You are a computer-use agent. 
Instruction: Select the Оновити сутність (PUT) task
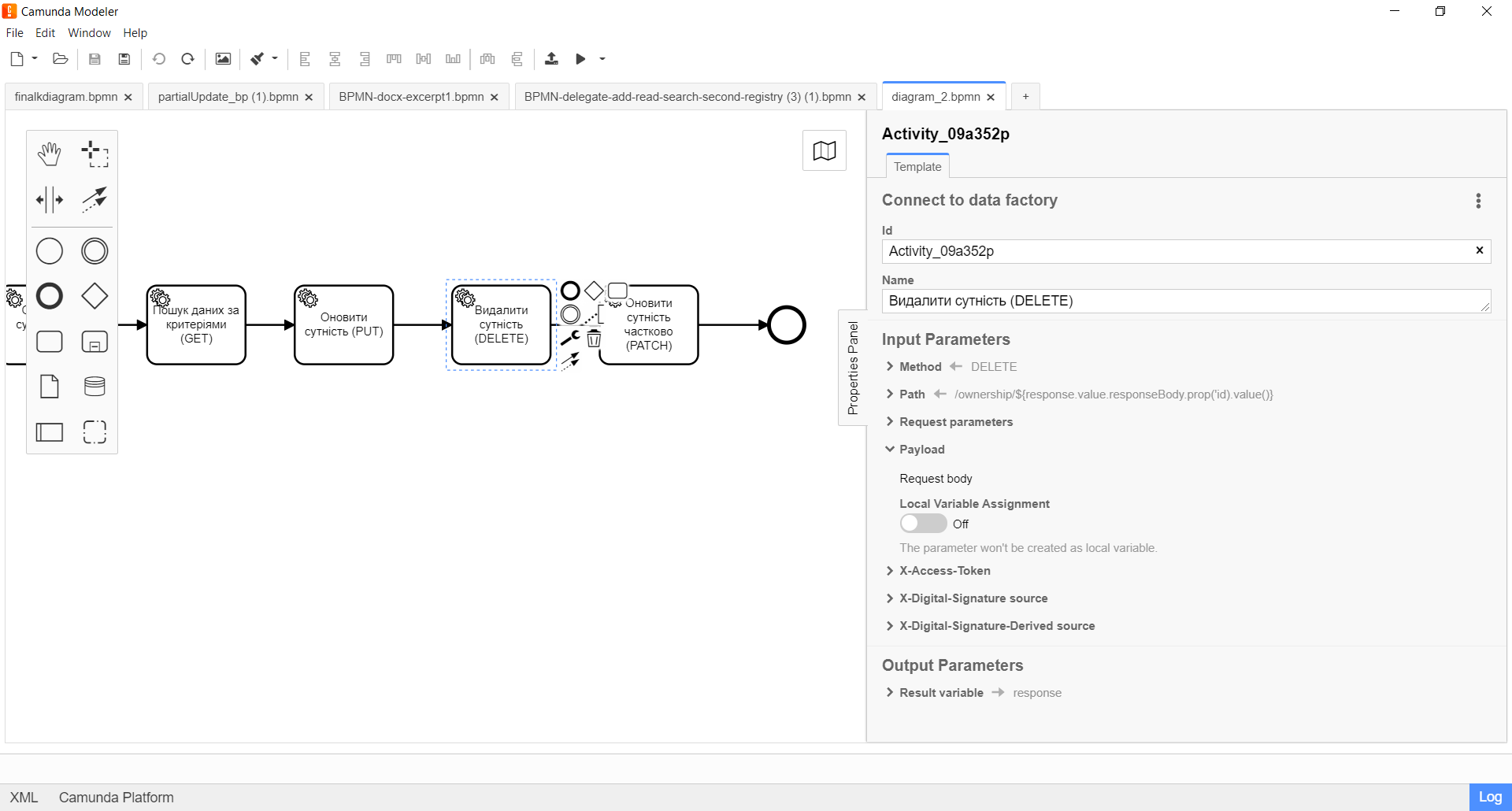(343, 324)
